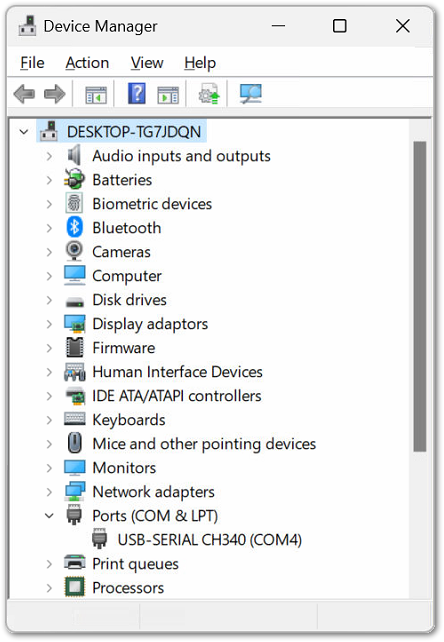Select the Mice and other pointing devices item
444x642 pixels.
click(204, 444)
